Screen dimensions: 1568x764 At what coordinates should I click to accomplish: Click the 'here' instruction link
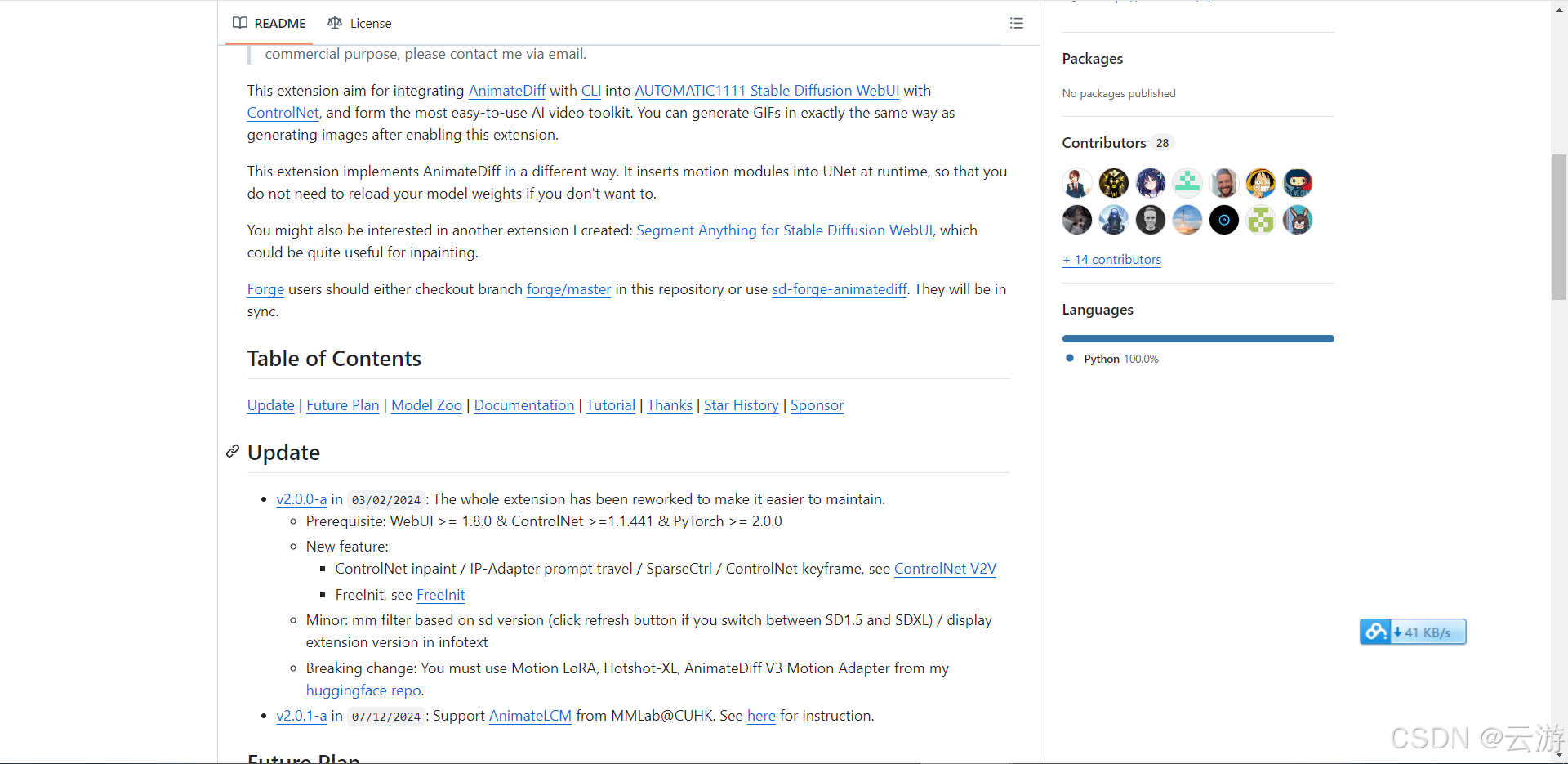click(761, 716)
